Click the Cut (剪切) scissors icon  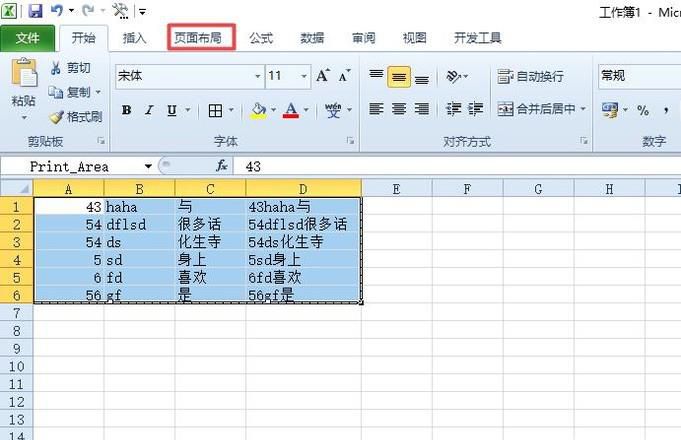55,68
